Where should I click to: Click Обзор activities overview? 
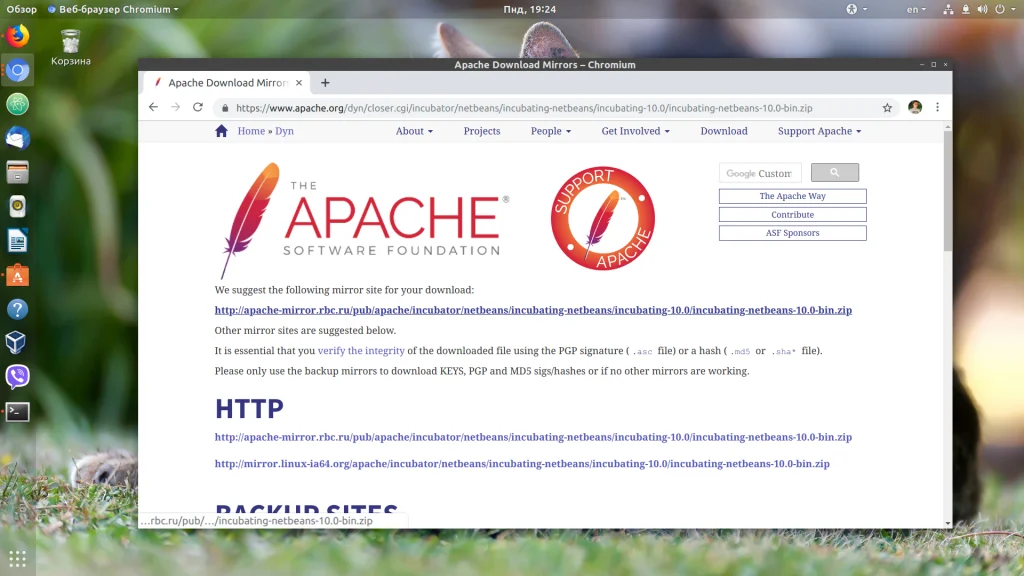click(x=22, y=9)
